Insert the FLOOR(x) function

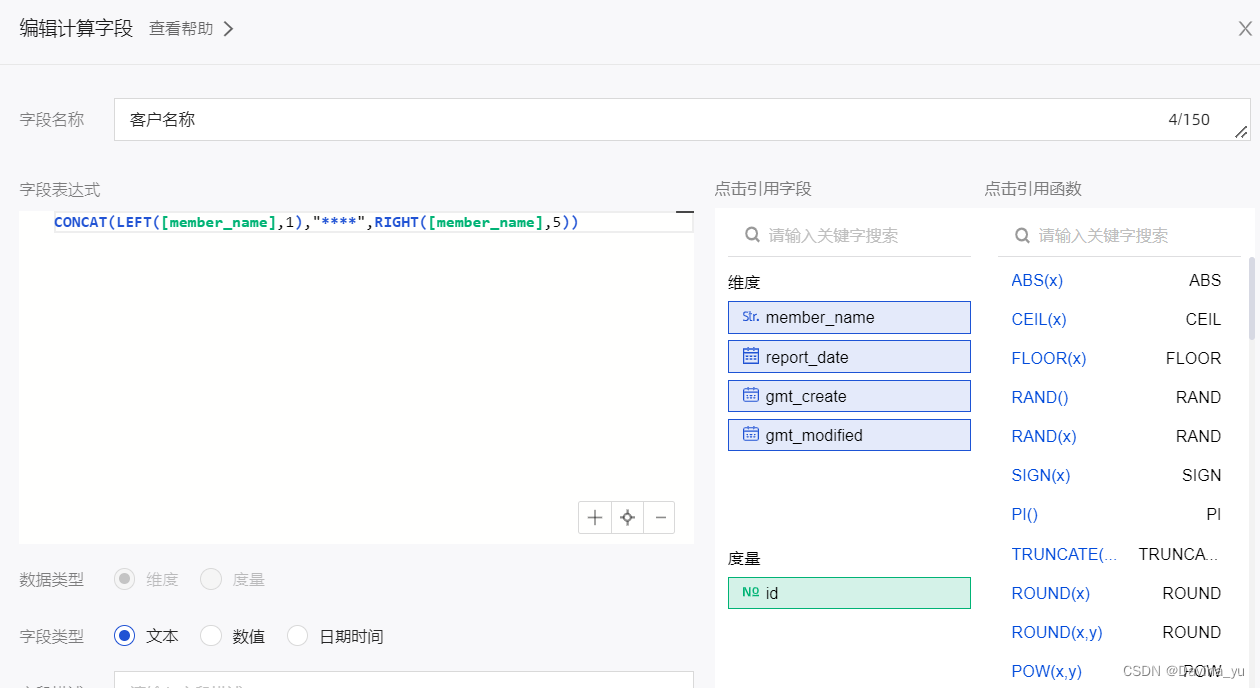coord(1049,358)
